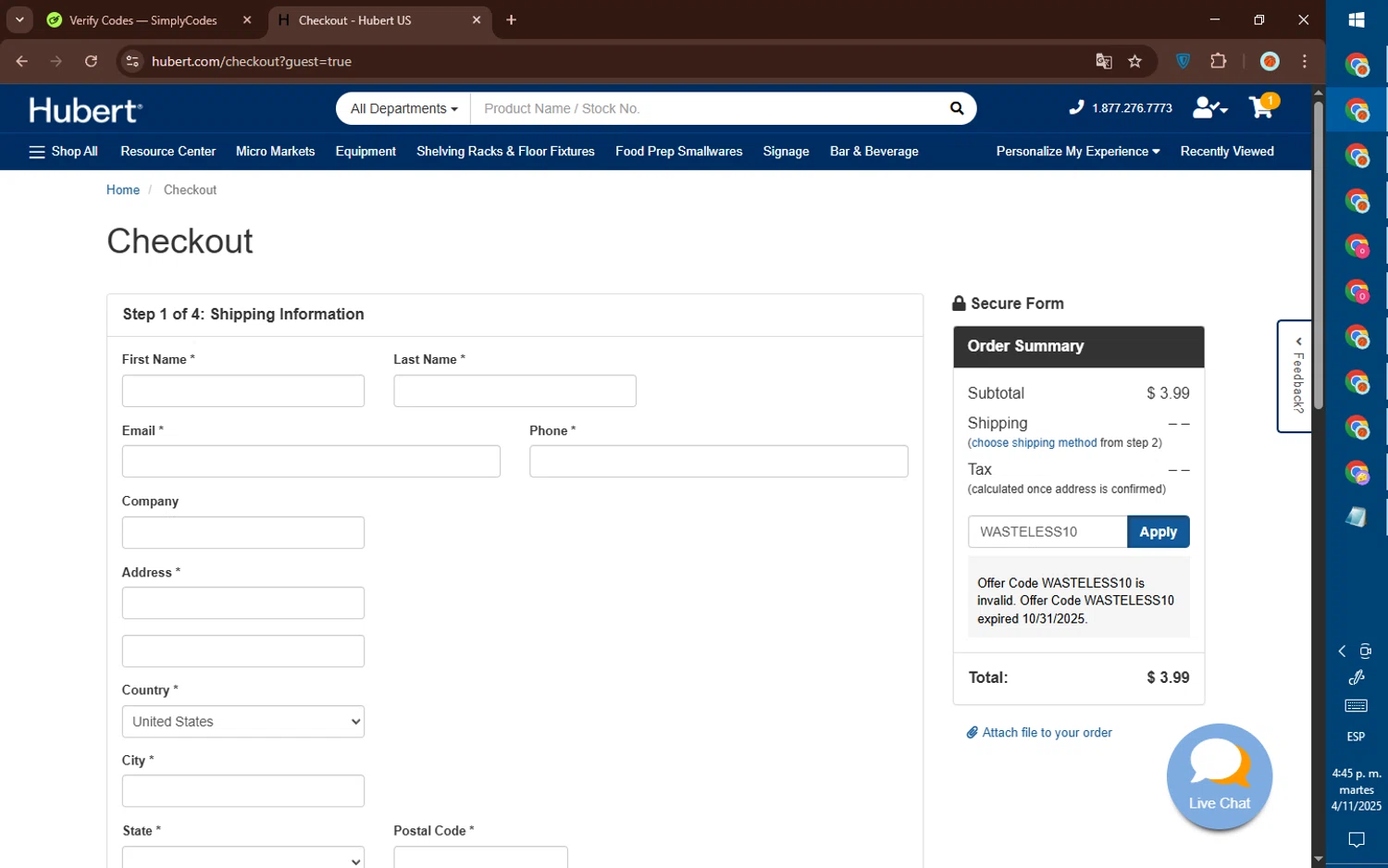
Task: Click the first Address line field
Action: [x=243, y=603]
